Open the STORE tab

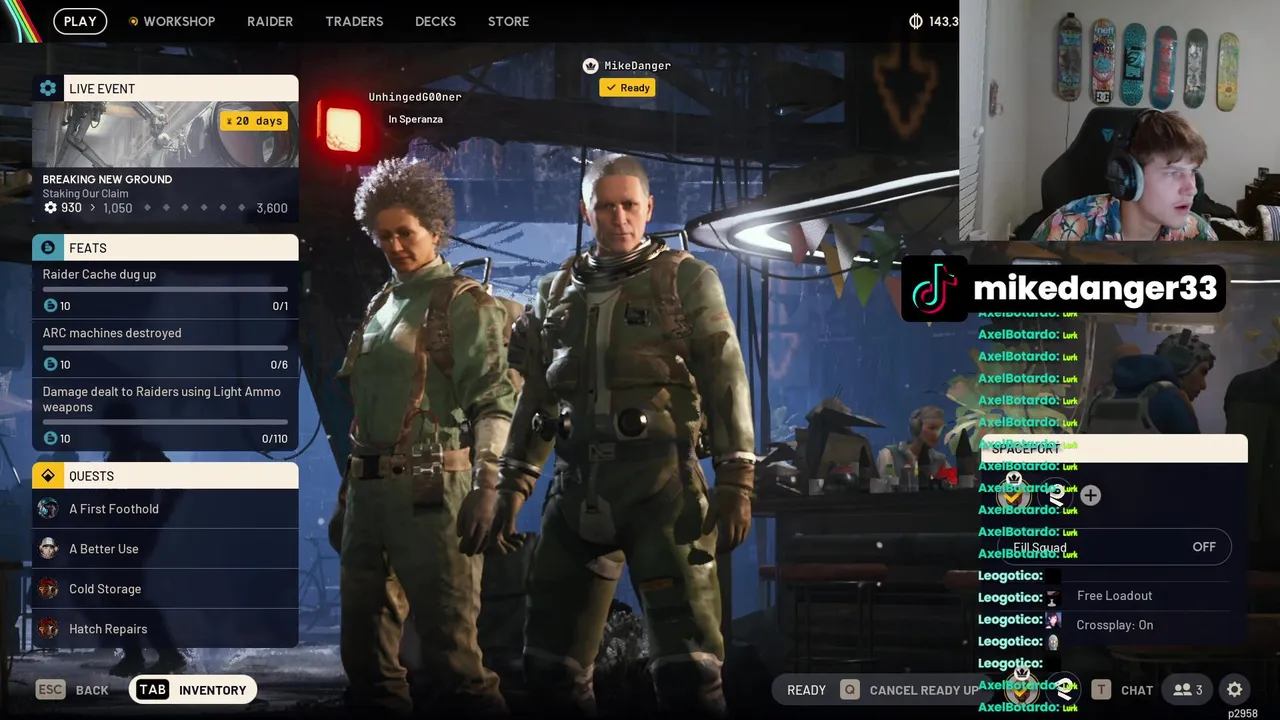click(x=508, y=21)
